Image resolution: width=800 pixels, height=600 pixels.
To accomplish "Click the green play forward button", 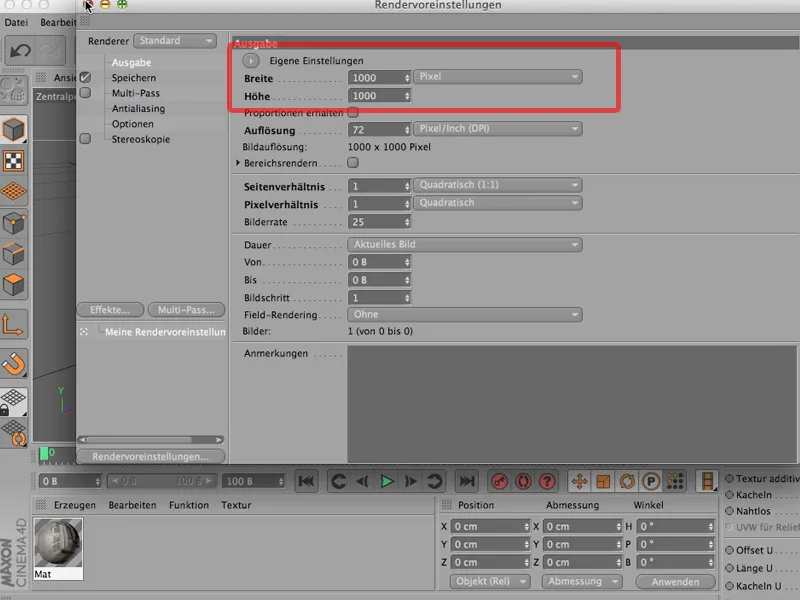I will point(387,481).
